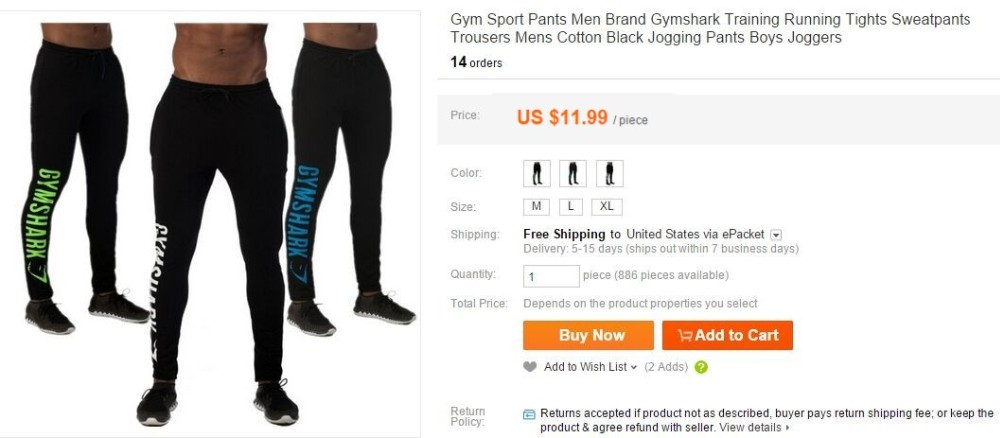Select size L
The image size is (1000, 438).
tap(571, 207)
